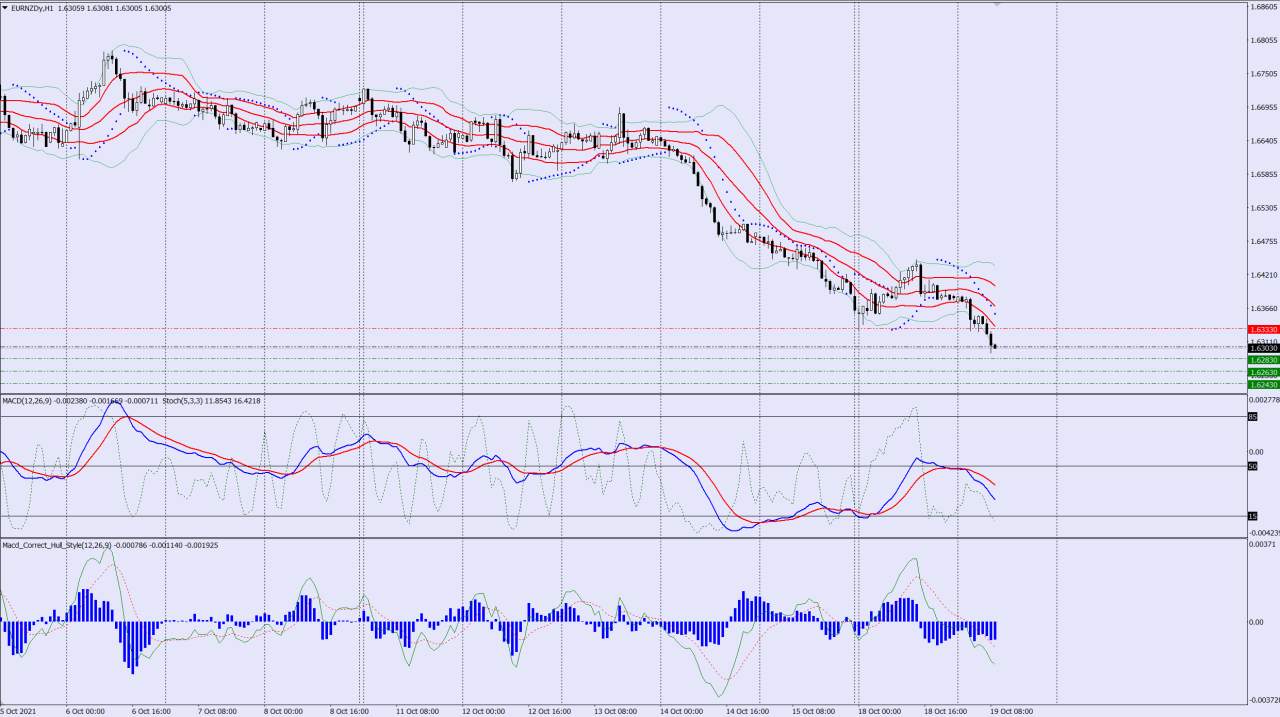Image resolution: width=1280 pixels, height=717 pixels.
Task: Click the 1.65305 price axis label
Action: click(1264, 208)
